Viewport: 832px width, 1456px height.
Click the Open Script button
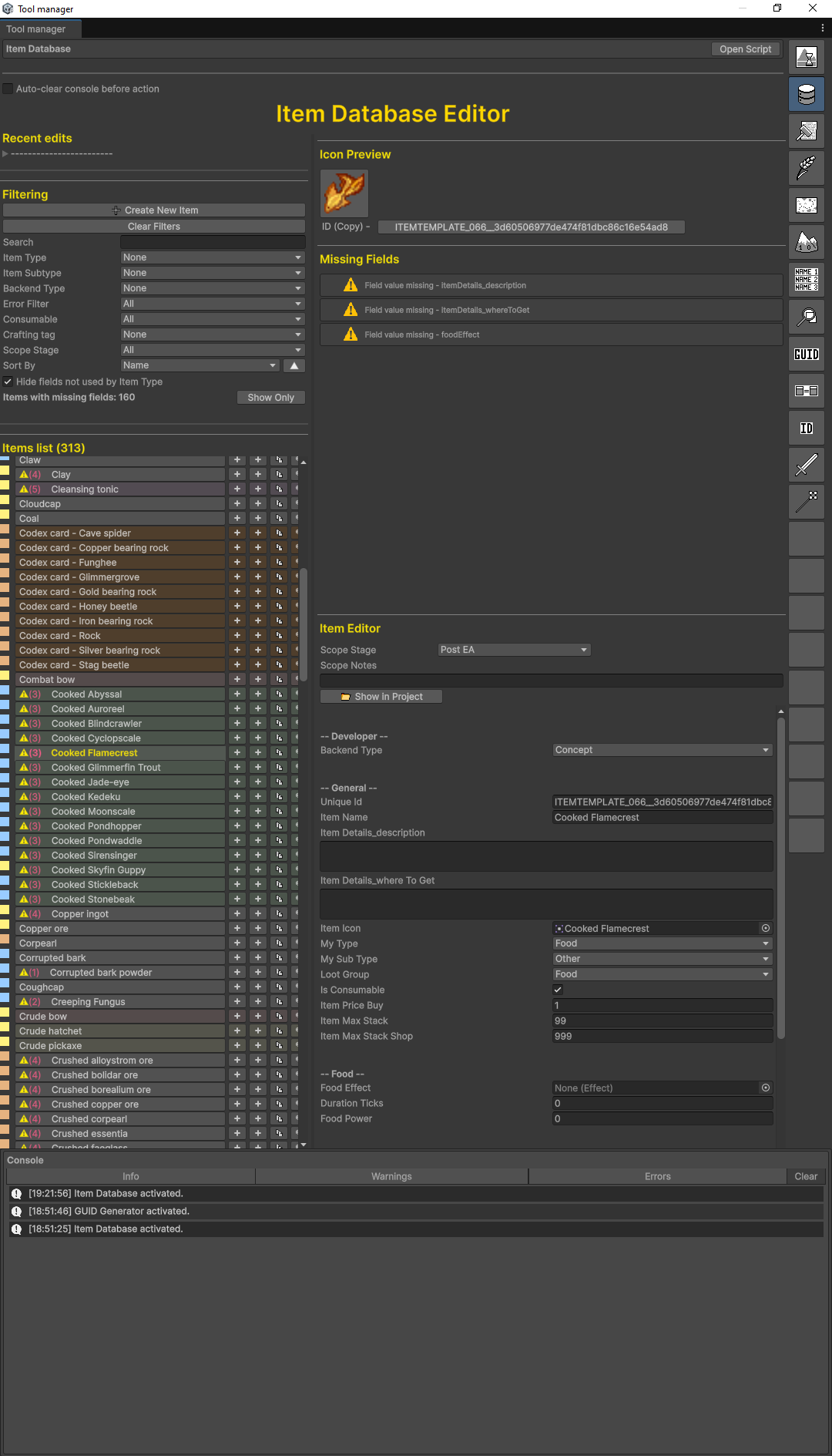pyautogui.click(x=746, y=49)
